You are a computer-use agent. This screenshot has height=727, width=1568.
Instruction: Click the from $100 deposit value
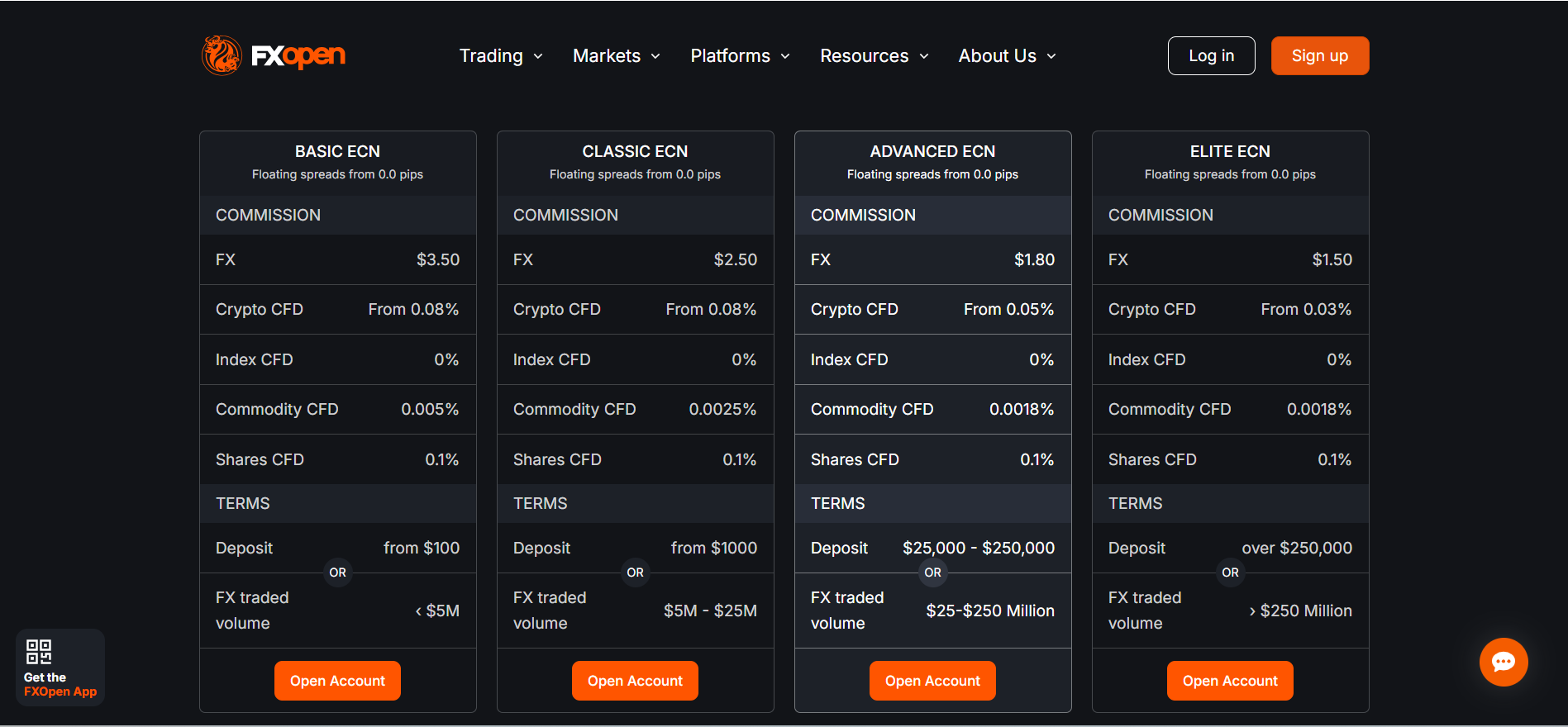(422, 548)
